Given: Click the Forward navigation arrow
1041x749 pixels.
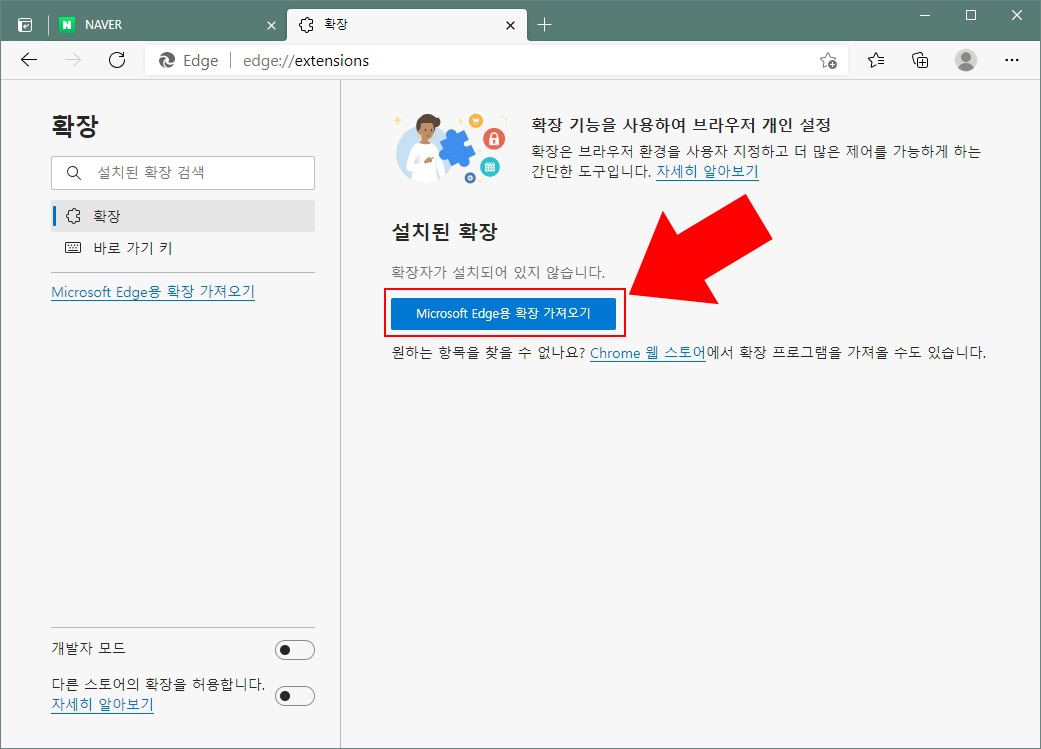Looking at the screenshot, I should (73, 60).
